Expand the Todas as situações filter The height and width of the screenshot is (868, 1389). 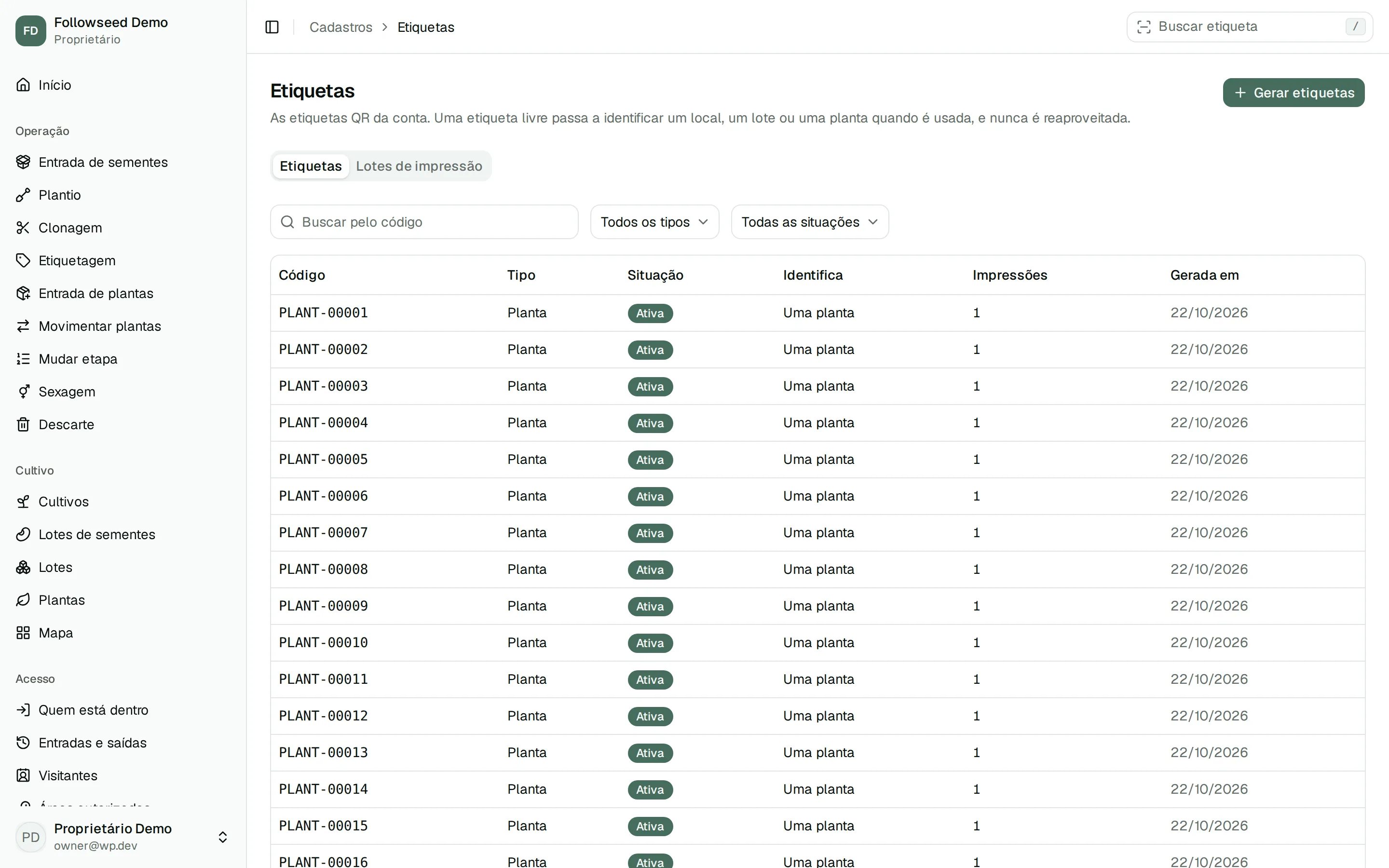(x=810, y=222)
